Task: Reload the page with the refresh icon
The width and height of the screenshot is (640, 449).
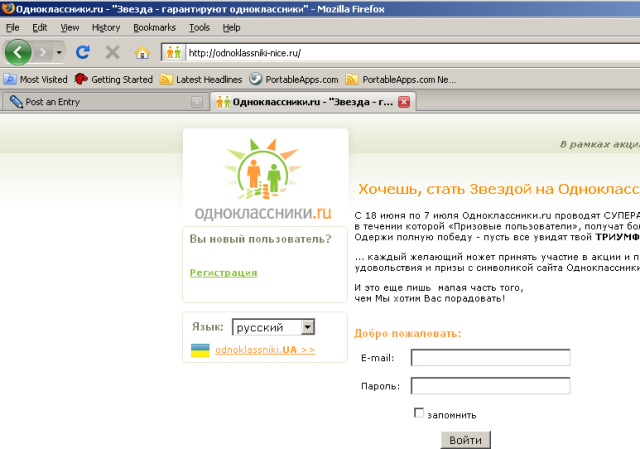Action: (83, 52)
